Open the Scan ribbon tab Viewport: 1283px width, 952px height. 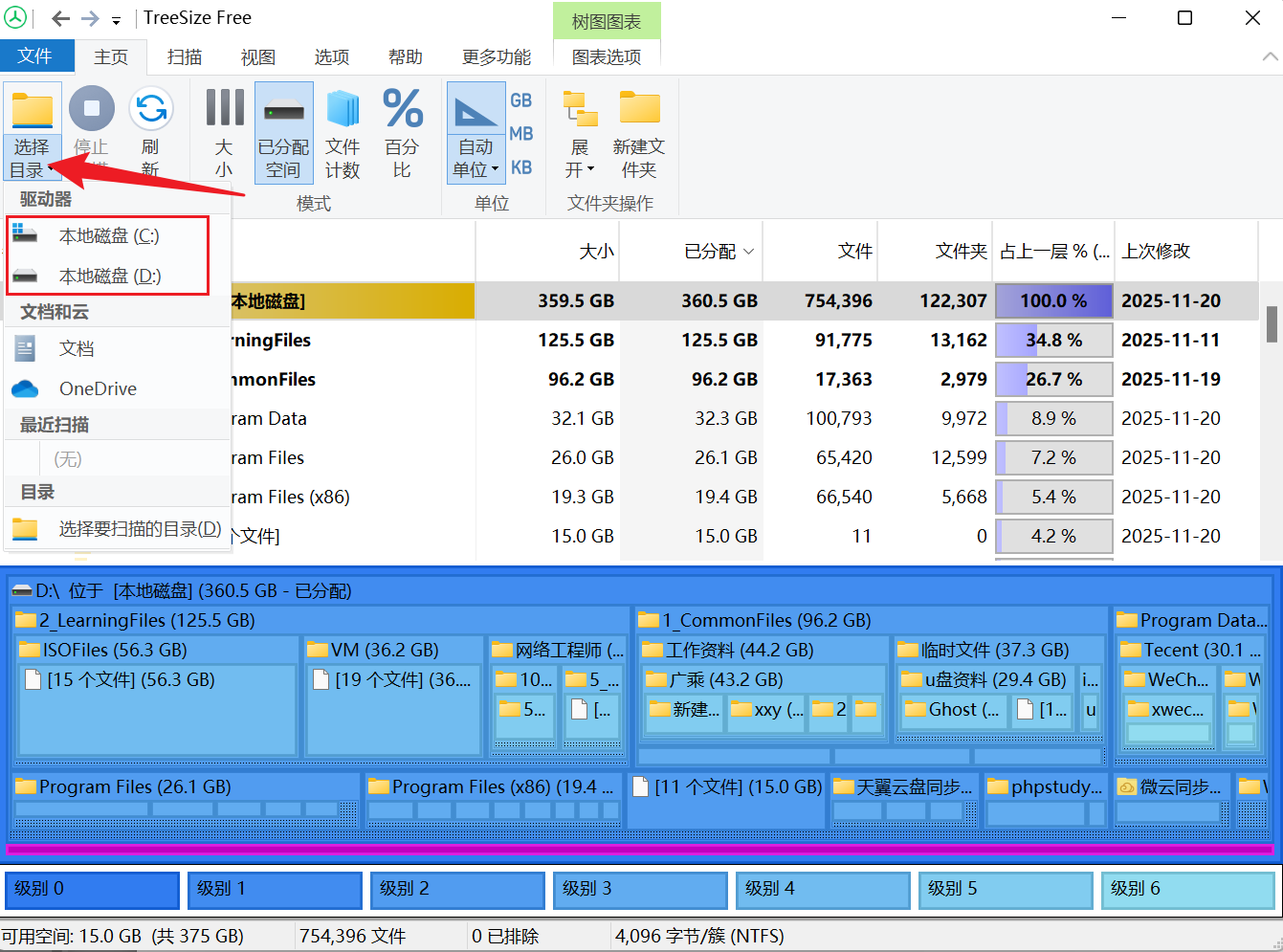[x=185, y=57]
